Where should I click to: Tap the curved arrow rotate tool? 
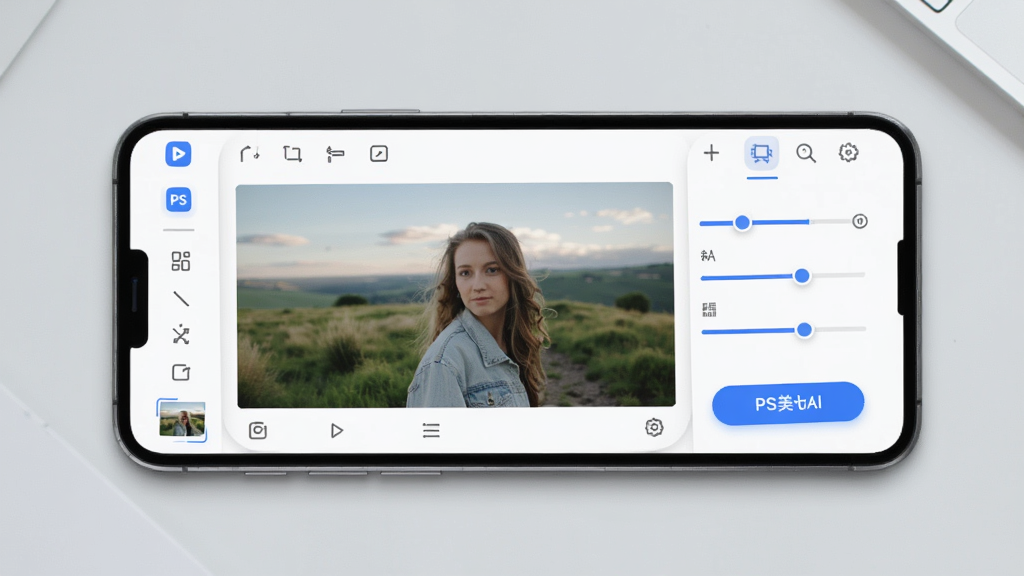[249, 154]
